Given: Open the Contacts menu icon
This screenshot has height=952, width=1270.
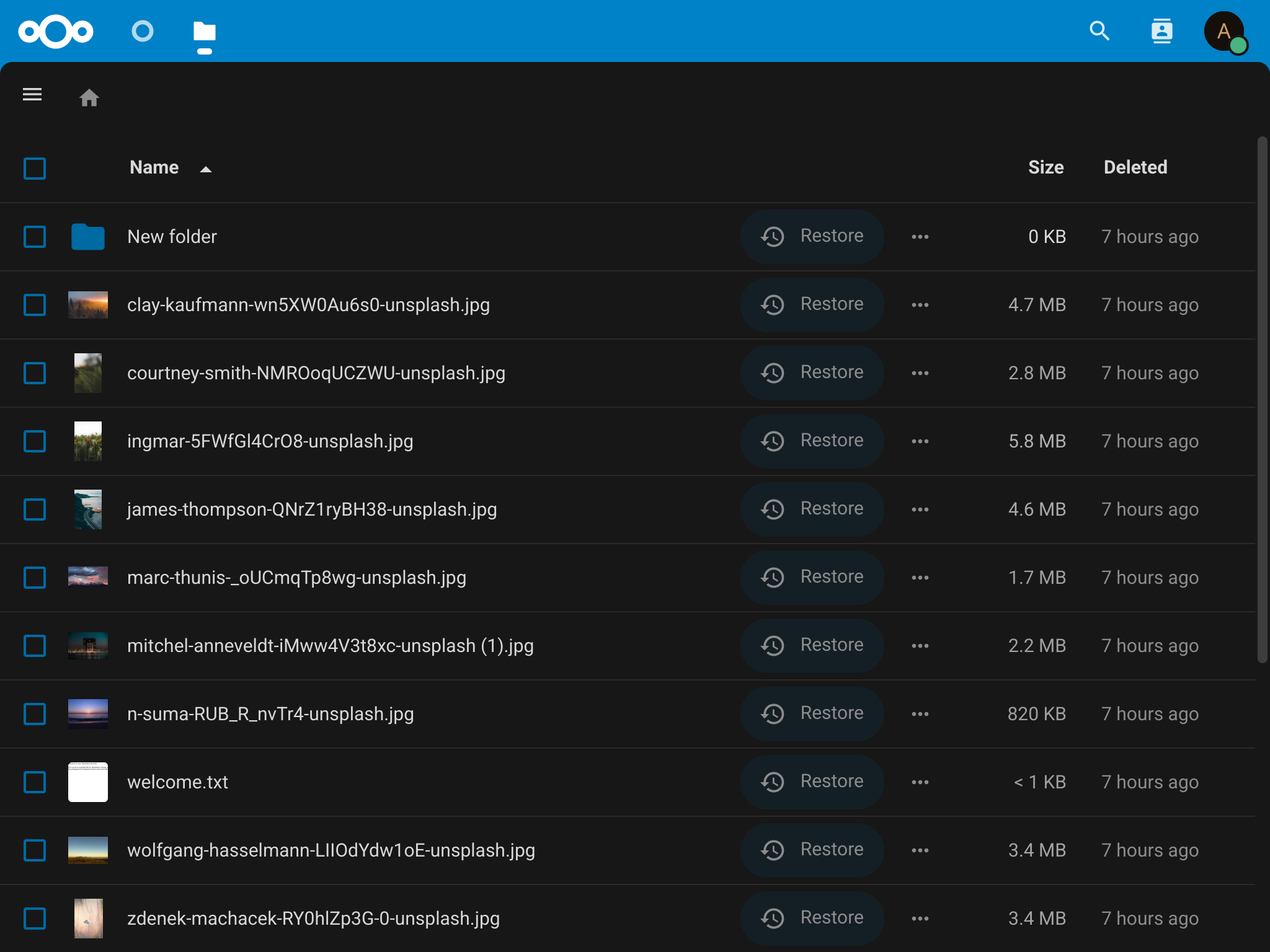Looking at the screenshot, I should (x=1161, y=31).
